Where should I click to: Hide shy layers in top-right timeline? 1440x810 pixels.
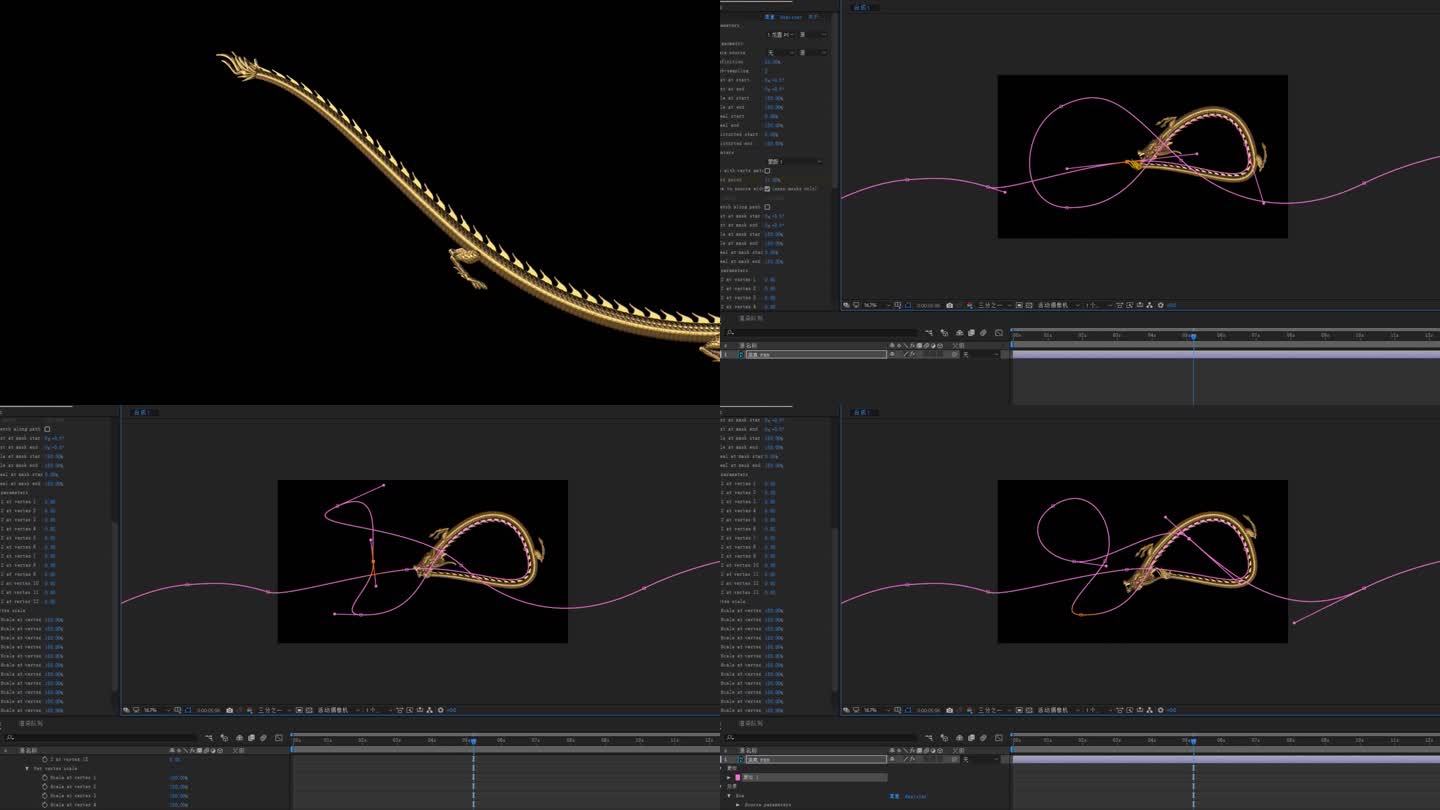pos(960,333)
